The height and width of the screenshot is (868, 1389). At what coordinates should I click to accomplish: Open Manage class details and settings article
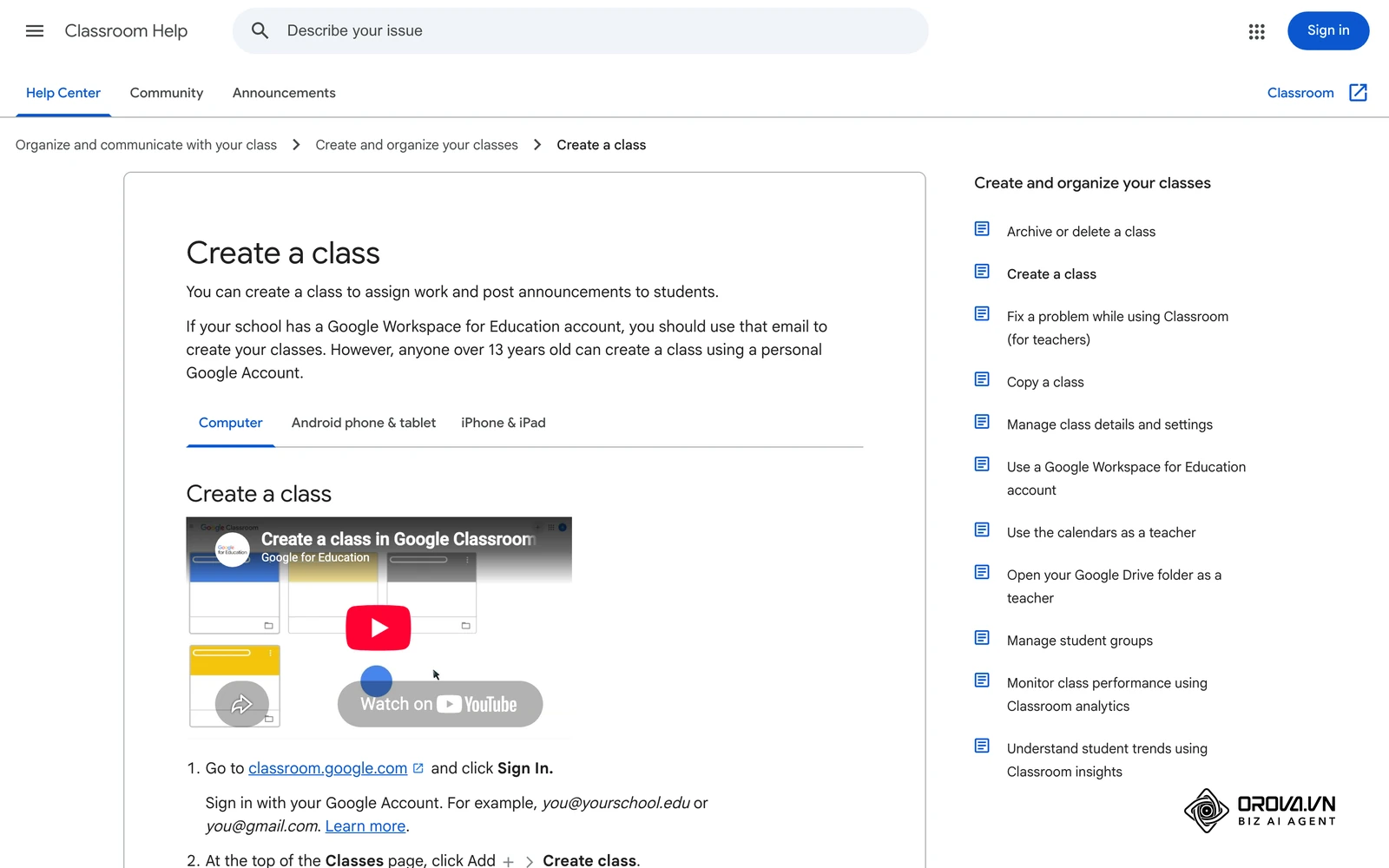(1109, 424)
